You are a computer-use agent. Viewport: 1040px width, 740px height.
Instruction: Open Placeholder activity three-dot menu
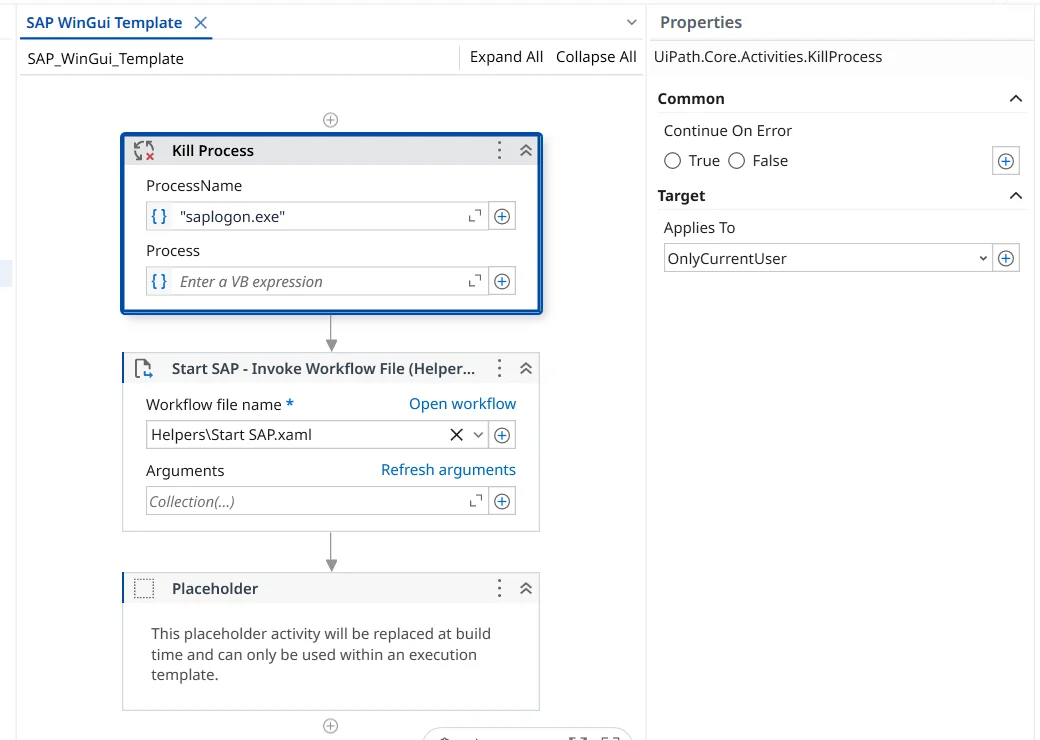point(499,588)
